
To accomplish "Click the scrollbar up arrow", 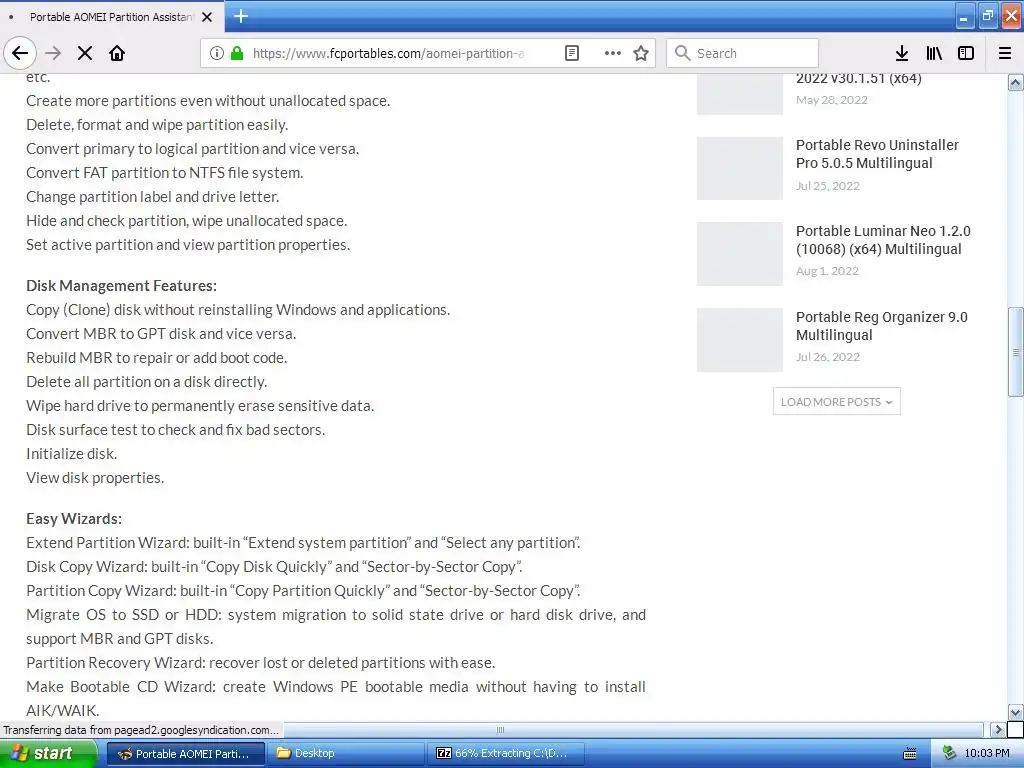I will click(1016, 82).
